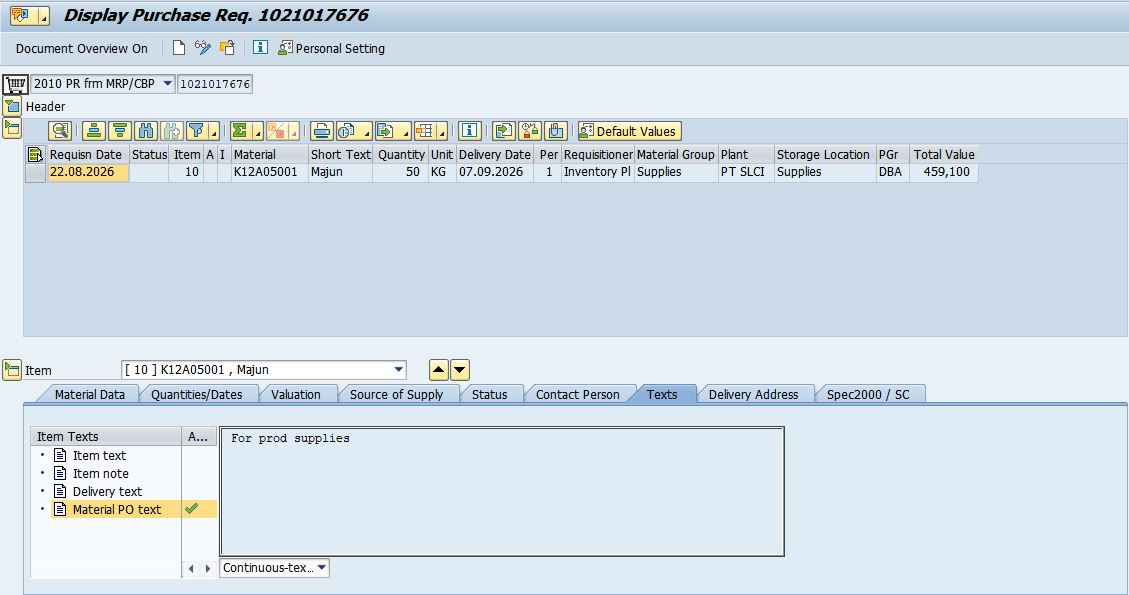1129x595 pixels.
Task: Open the Delivery Address tab
Action: coord(753,394)
